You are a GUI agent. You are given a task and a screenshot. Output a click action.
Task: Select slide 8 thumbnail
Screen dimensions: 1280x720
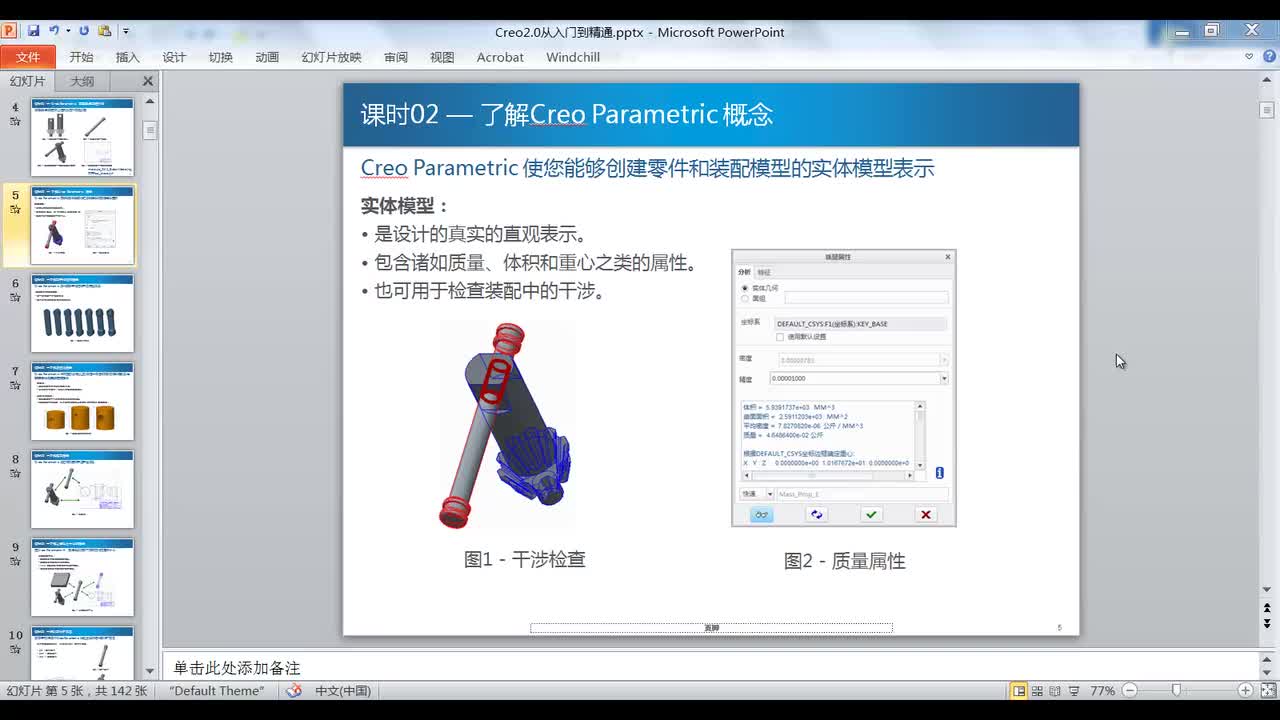[82, 489]
